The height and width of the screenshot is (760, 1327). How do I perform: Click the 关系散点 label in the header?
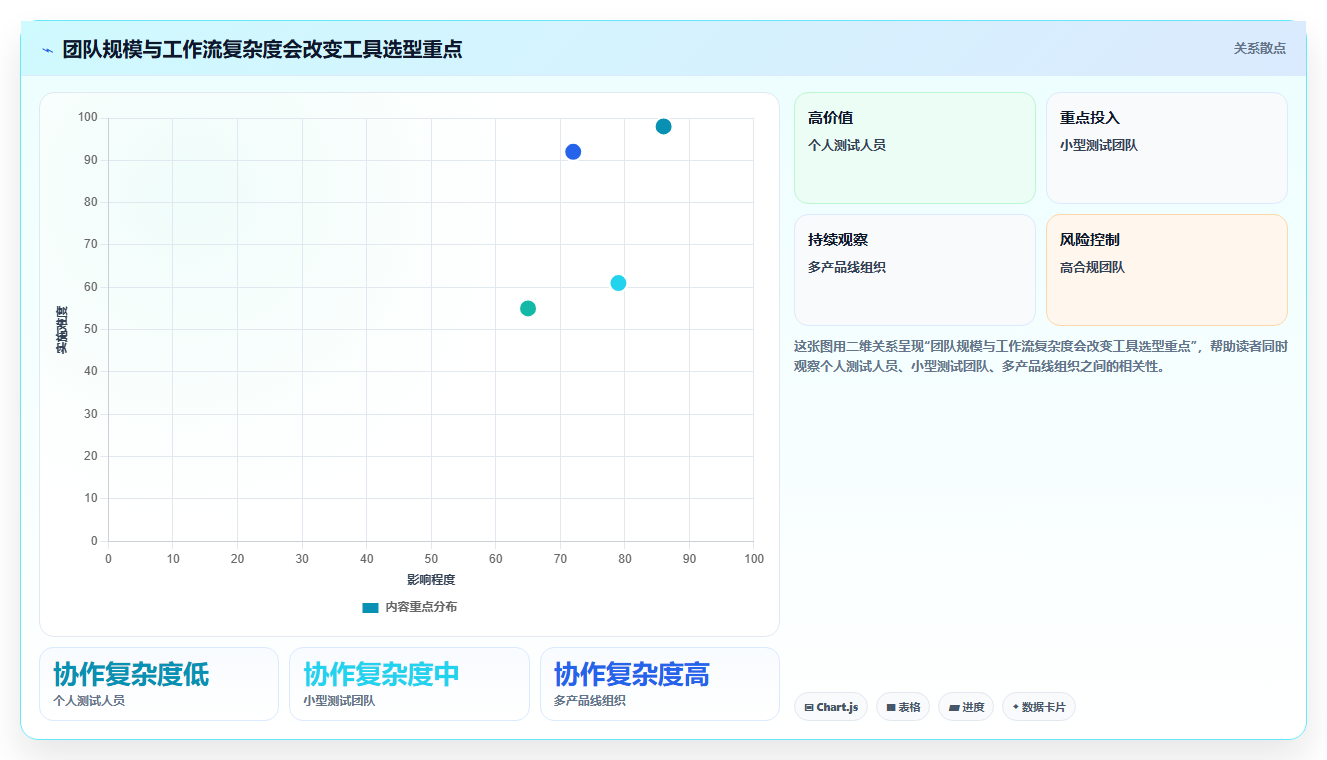click(x=1259, y=48)
